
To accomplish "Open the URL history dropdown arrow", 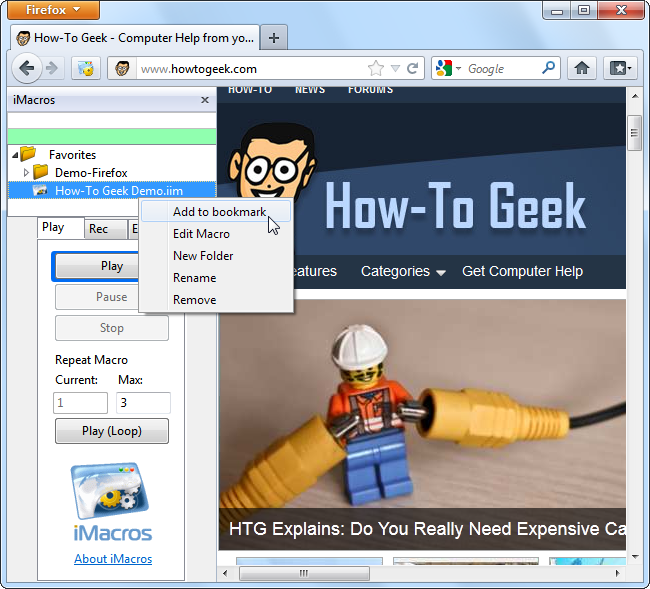I will (x=395, y=68).
